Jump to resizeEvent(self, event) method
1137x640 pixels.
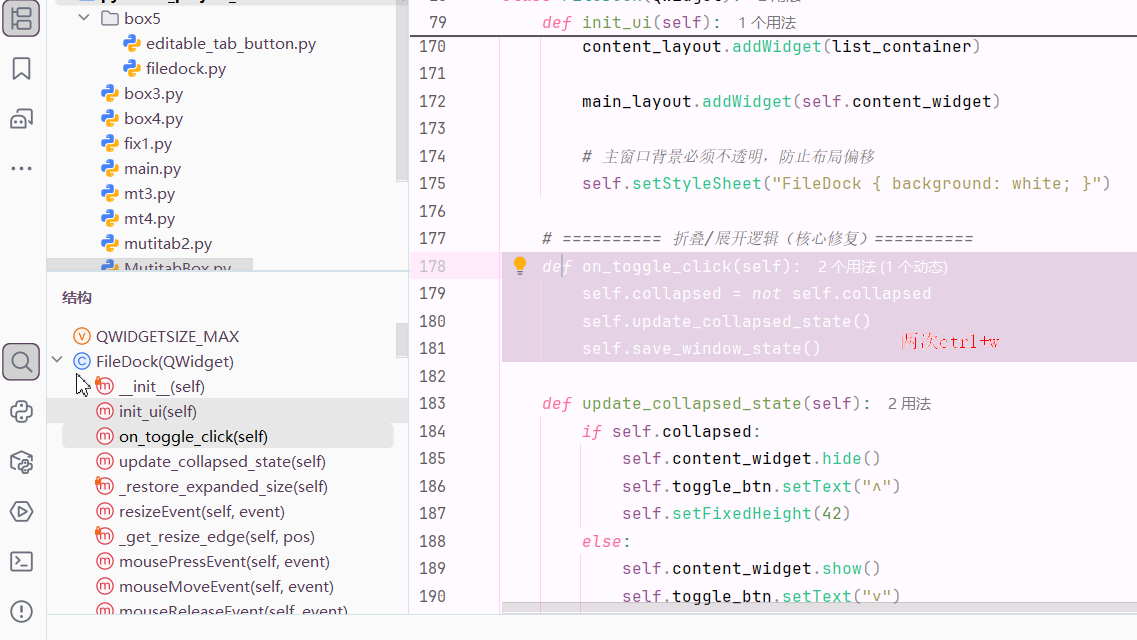coord(202,511)
